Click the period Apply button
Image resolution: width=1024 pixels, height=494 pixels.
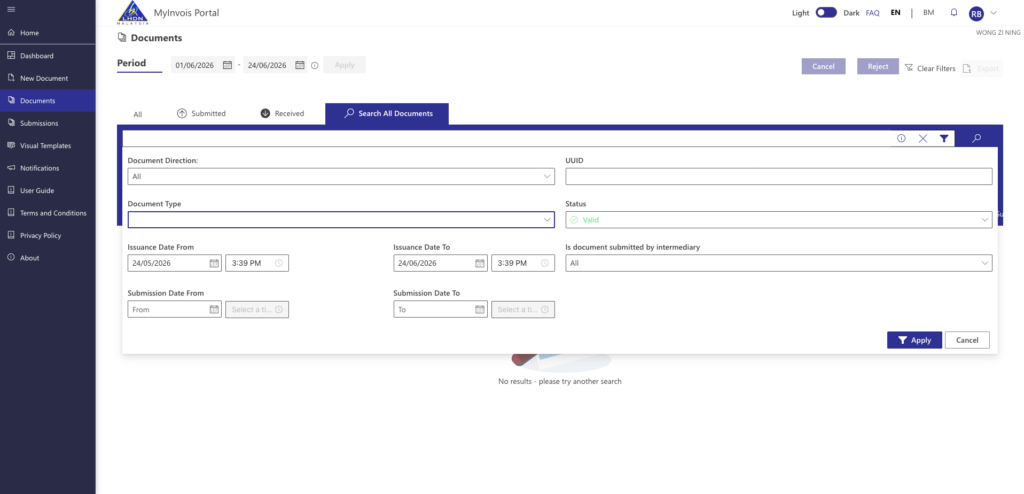pyautogui.click(x=344, y=65)
